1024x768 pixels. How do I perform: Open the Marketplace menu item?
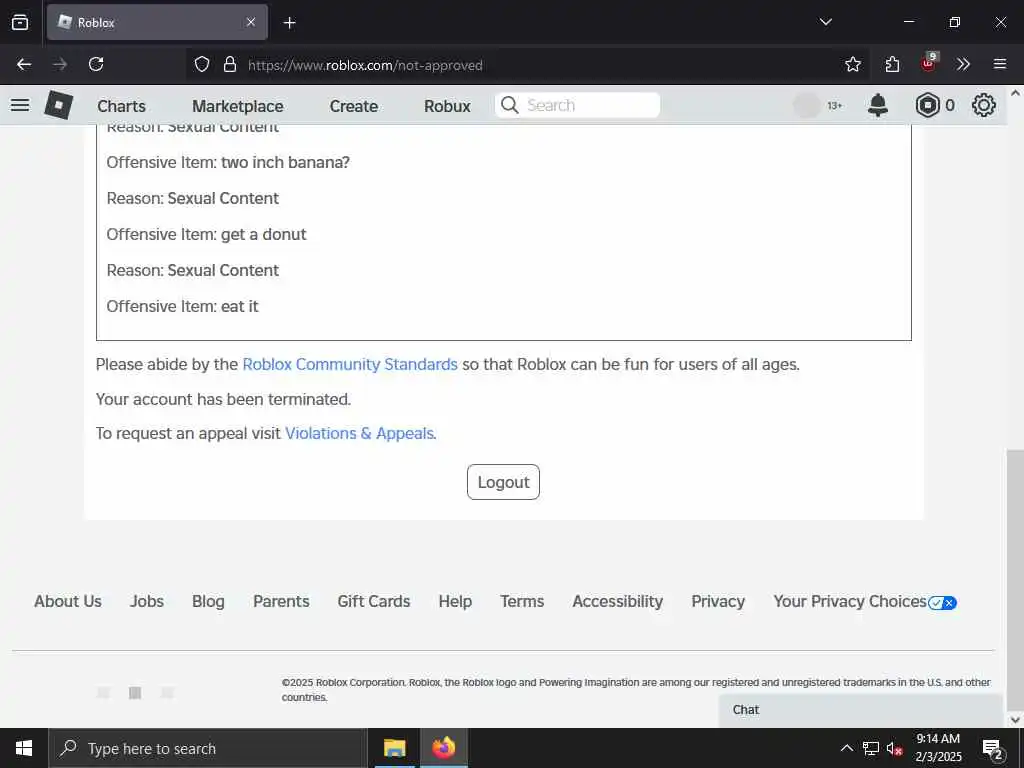238,106
